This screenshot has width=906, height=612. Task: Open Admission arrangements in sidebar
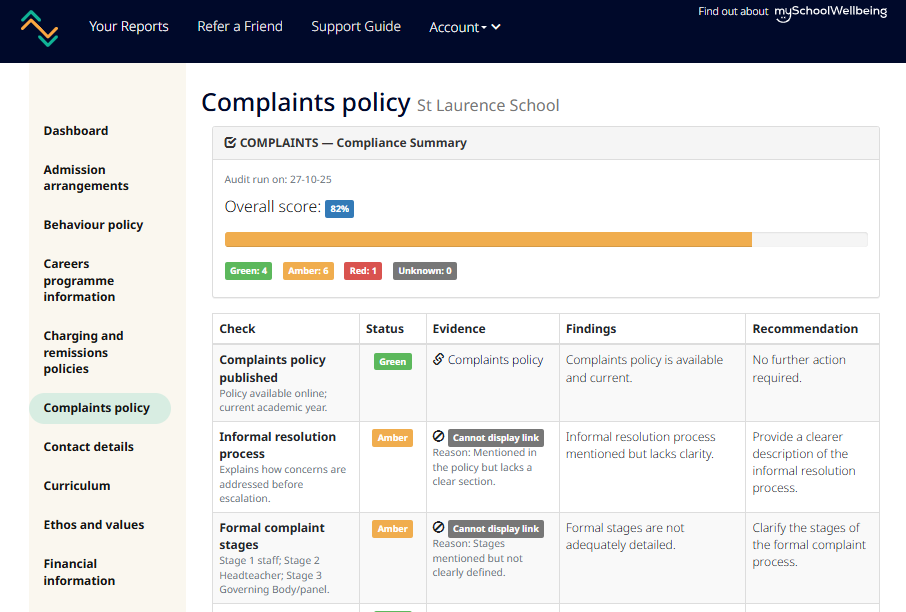coord(86,178)
